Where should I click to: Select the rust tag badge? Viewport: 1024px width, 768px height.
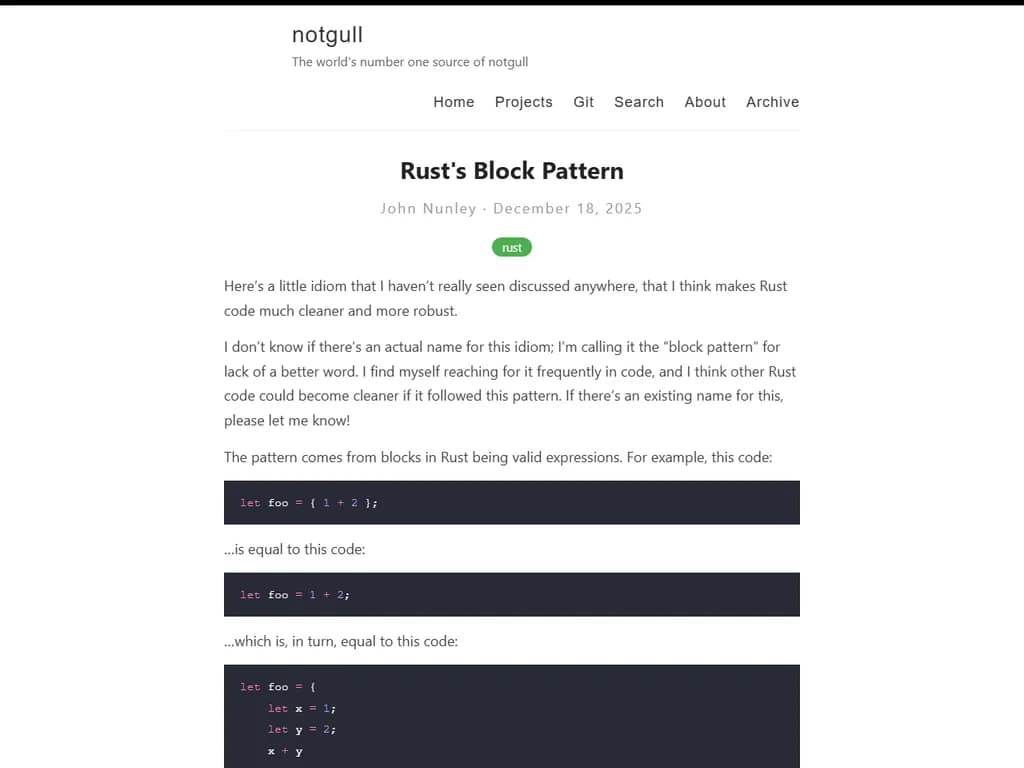coord(512,247)
